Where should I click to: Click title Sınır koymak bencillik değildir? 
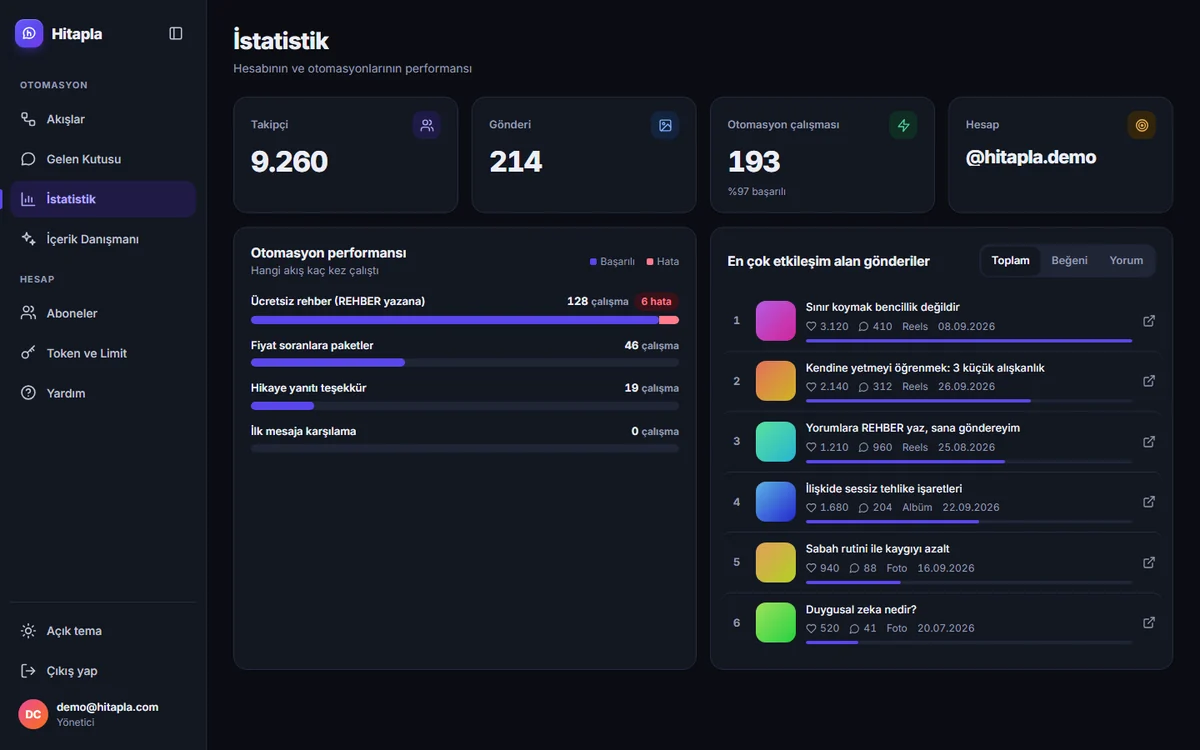(883, 307)
